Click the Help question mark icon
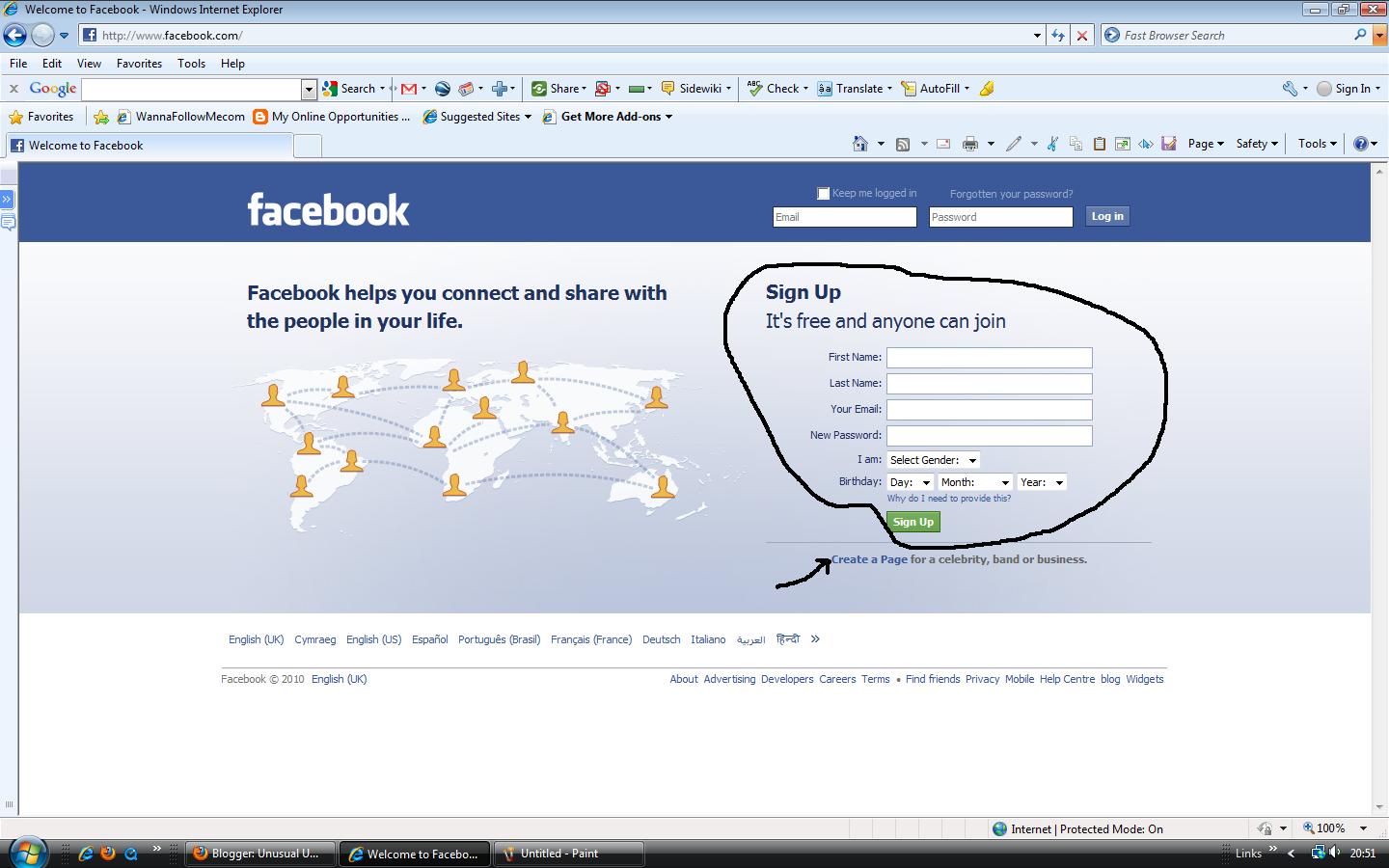The width and height of the screenshot is (1389, 868). click(x=1361, y=144)
